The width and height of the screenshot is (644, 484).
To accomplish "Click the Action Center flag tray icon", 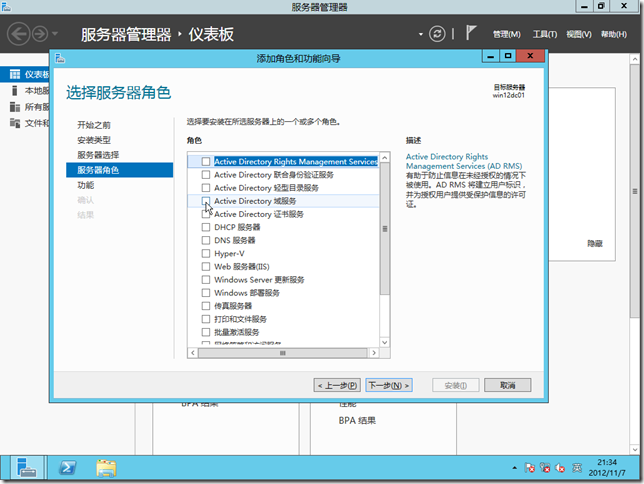I will [529, 468].
